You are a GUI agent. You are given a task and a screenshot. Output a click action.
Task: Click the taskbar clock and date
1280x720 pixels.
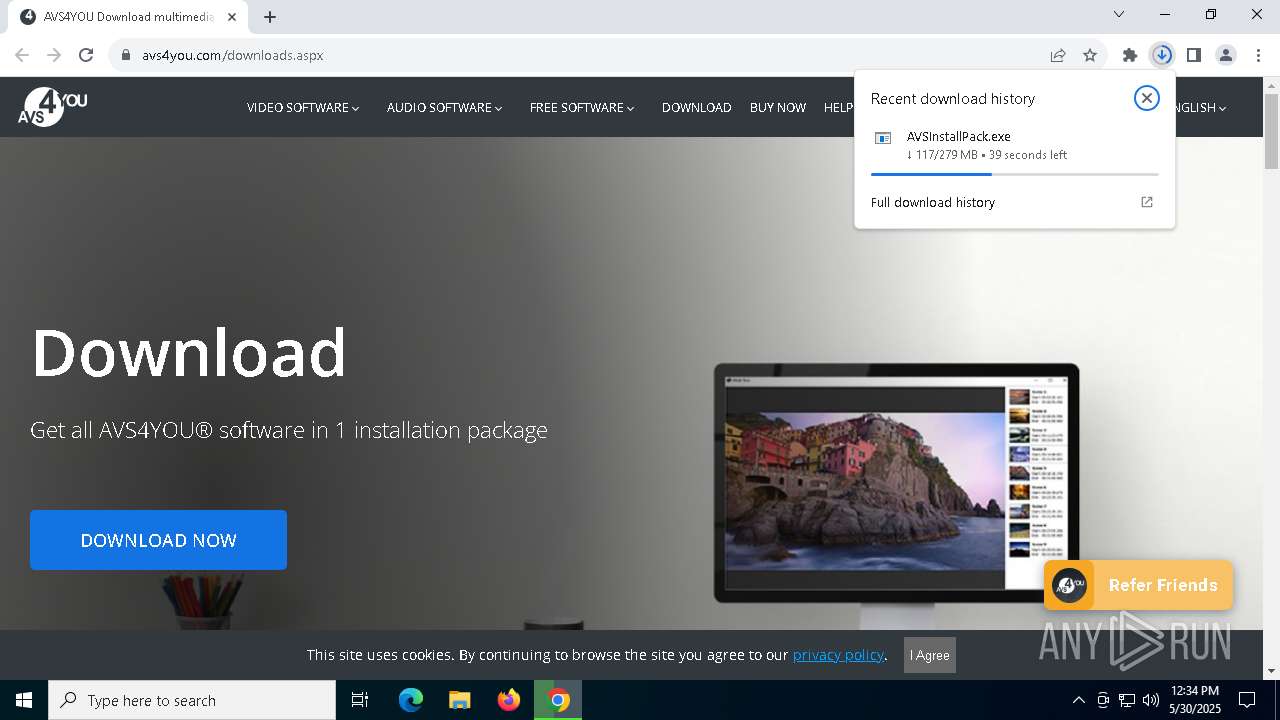[1195, 700]
